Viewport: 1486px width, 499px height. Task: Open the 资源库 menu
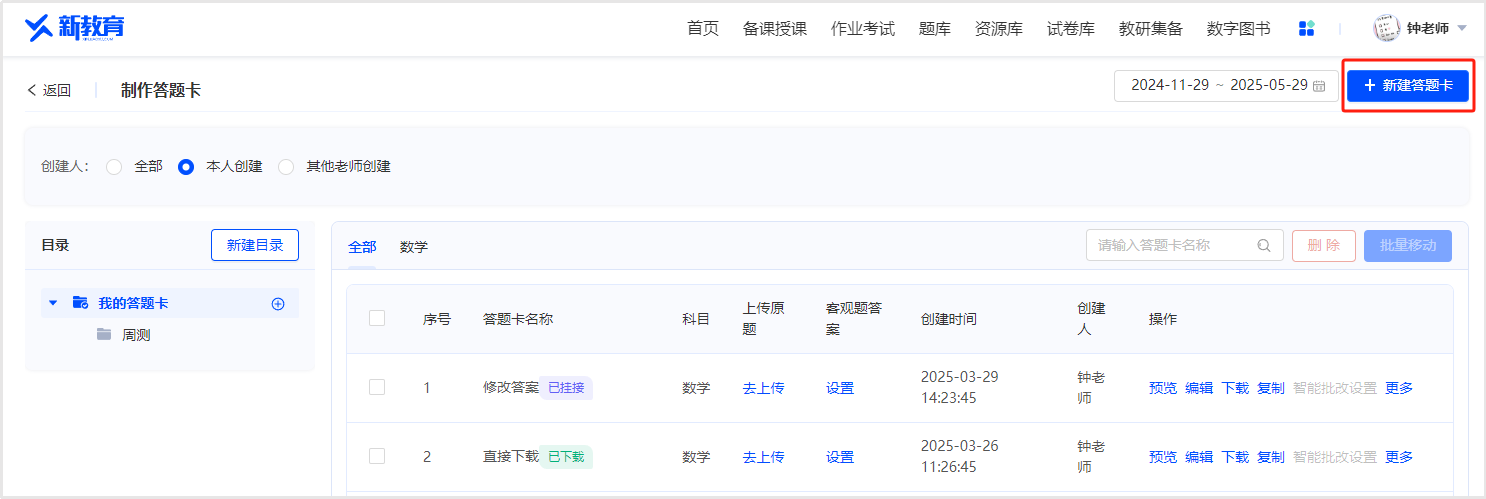point(999,29)
